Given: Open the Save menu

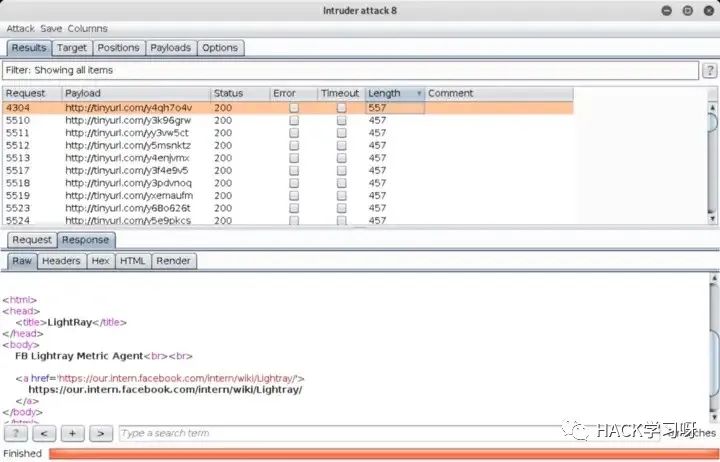Looking at the screenshot, I should [x=51, y=29].
